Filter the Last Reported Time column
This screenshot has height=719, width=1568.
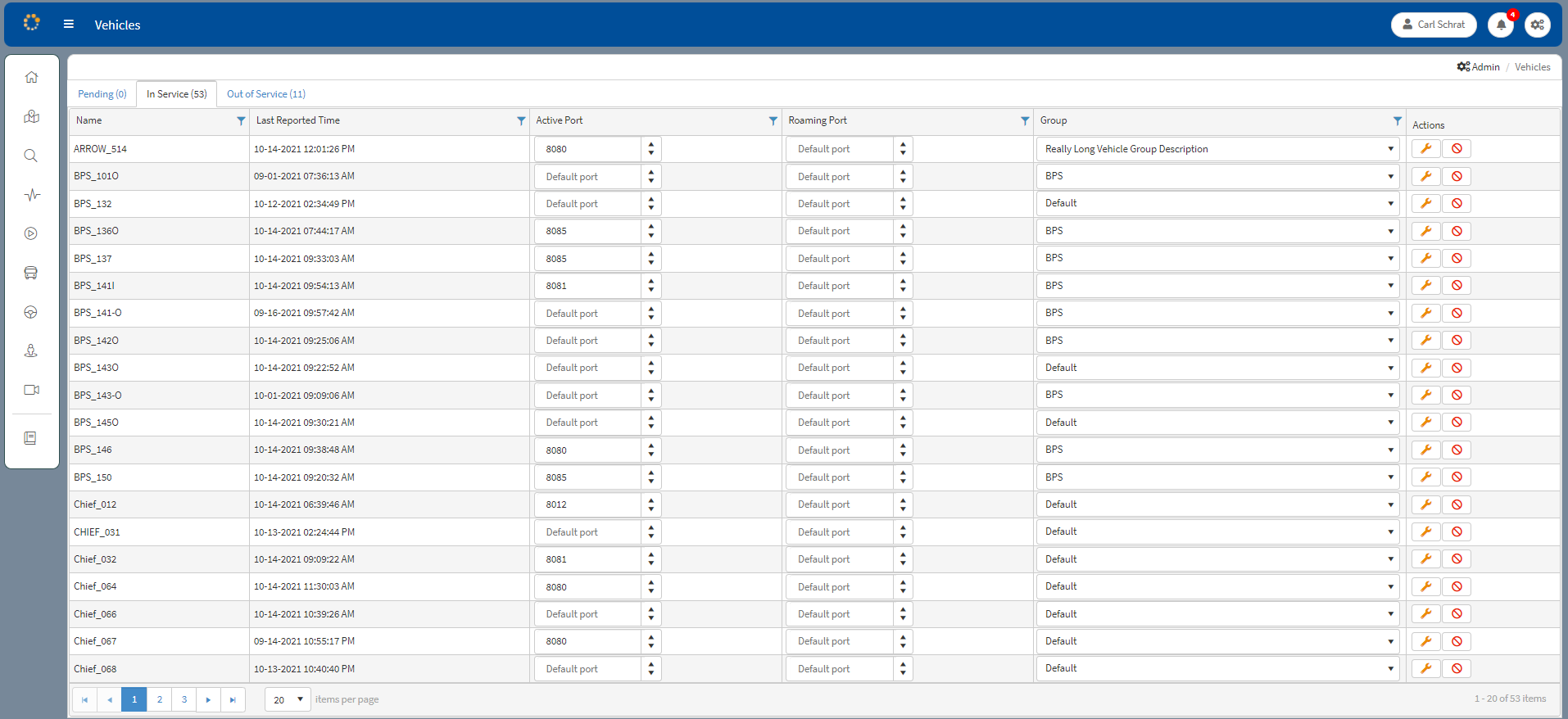pyautogui.click(x=521, y=120)
